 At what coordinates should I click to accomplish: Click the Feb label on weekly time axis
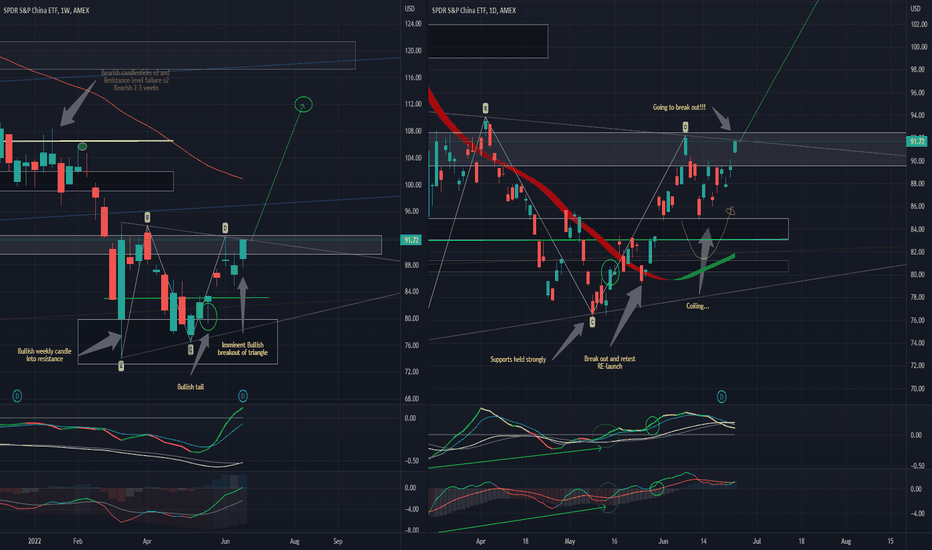[x=77, y=541]
